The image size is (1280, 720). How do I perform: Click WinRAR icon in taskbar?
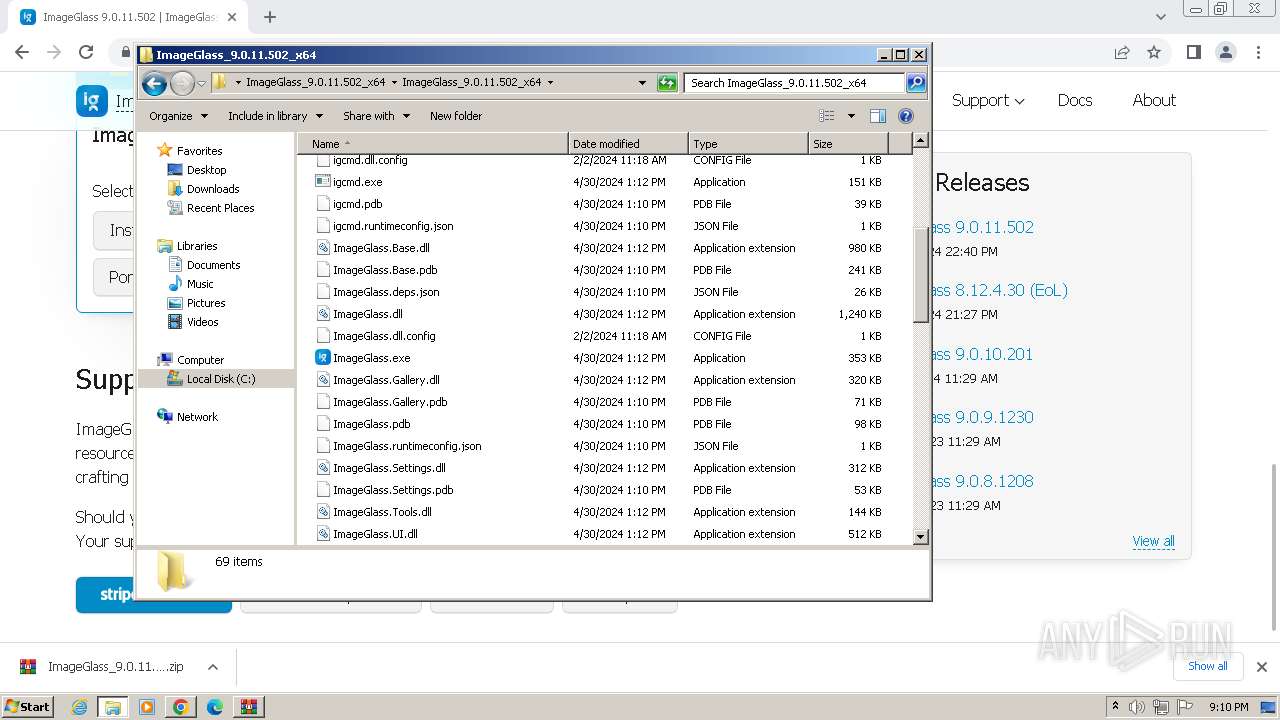248,707
